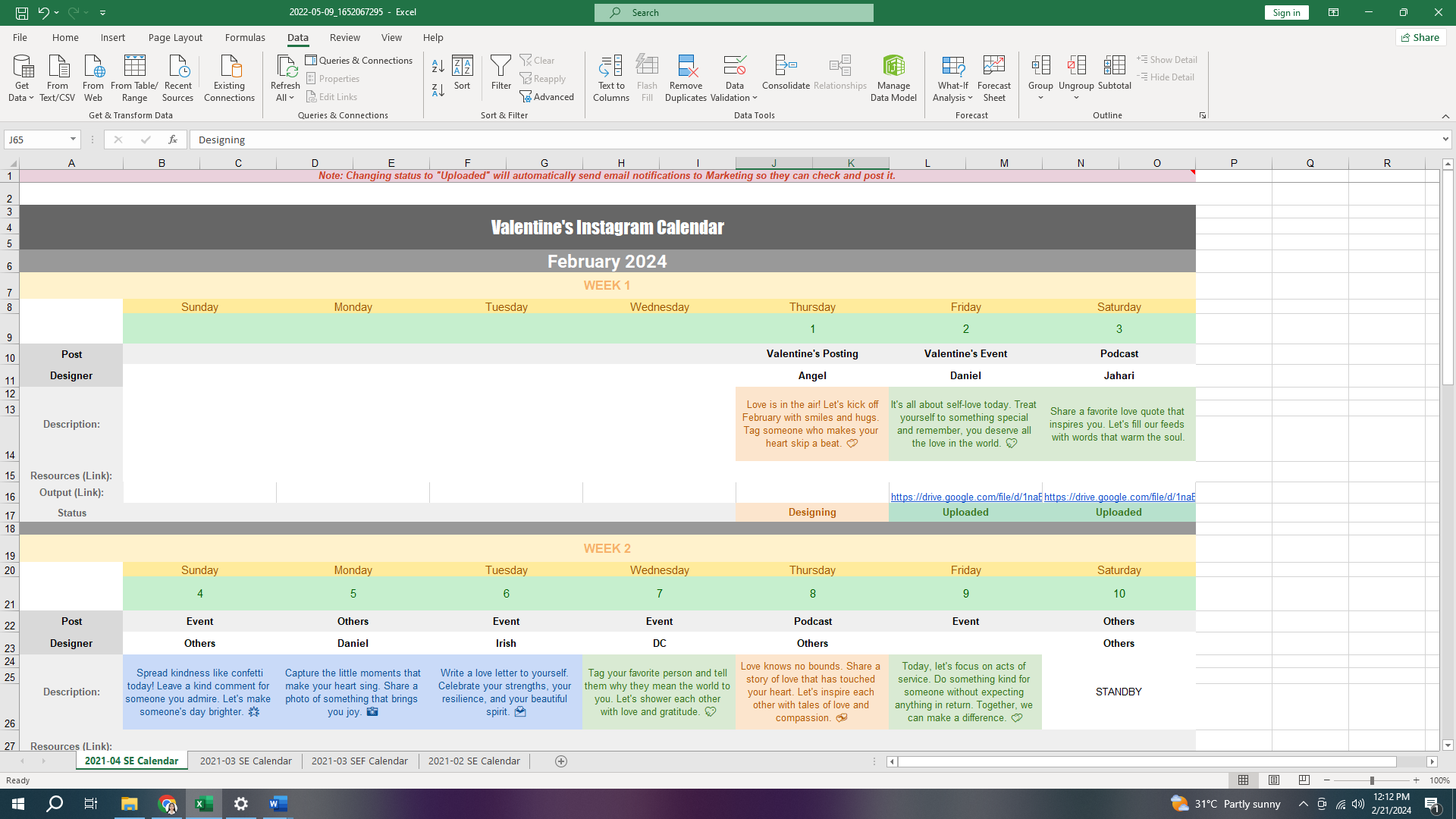Screen dimensions: 1456x819
Task: Switch to Page Layout view
Action: [x=1274, y=780]
